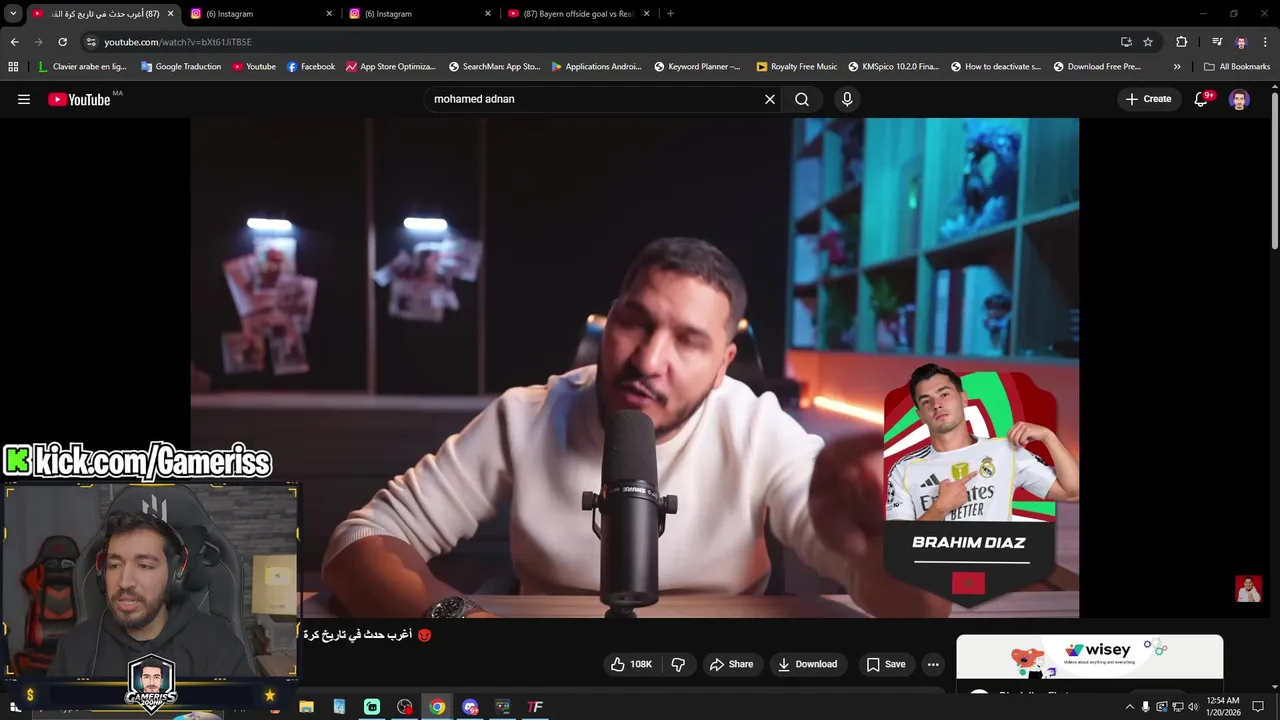Image resolution: width=1280 pixels, height=720 pixels.
Task: Open the volume control in system tray
Action: click(1193, 707)
